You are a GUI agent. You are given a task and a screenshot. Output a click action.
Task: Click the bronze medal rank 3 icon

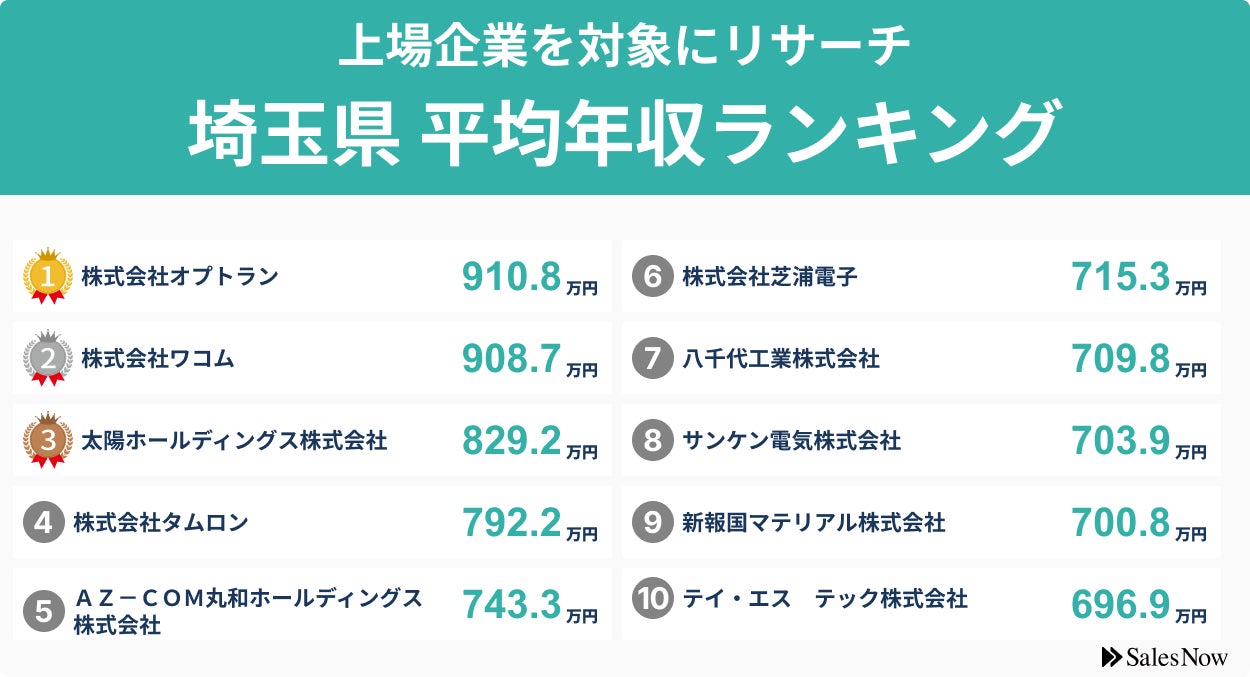47,439
